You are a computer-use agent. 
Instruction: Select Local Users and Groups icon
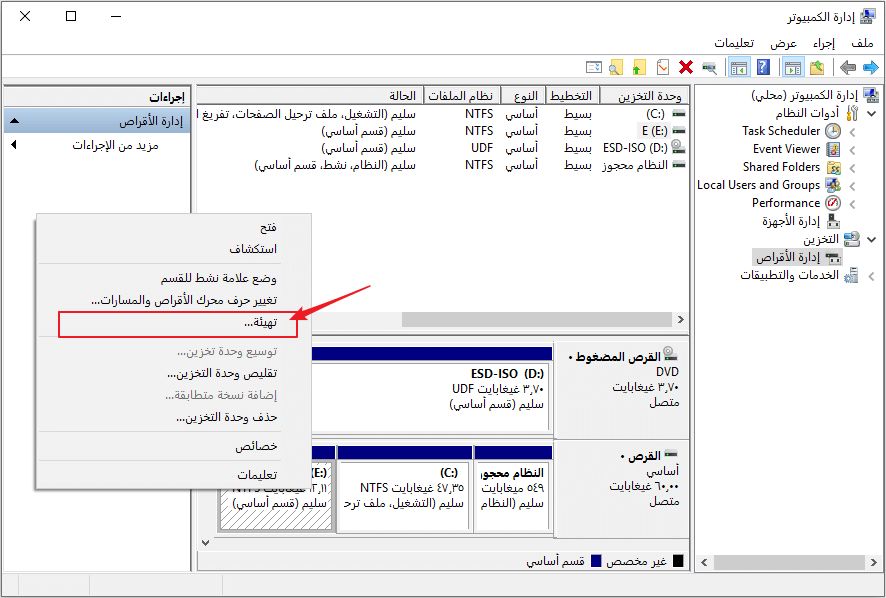click(x=833, y=185)
